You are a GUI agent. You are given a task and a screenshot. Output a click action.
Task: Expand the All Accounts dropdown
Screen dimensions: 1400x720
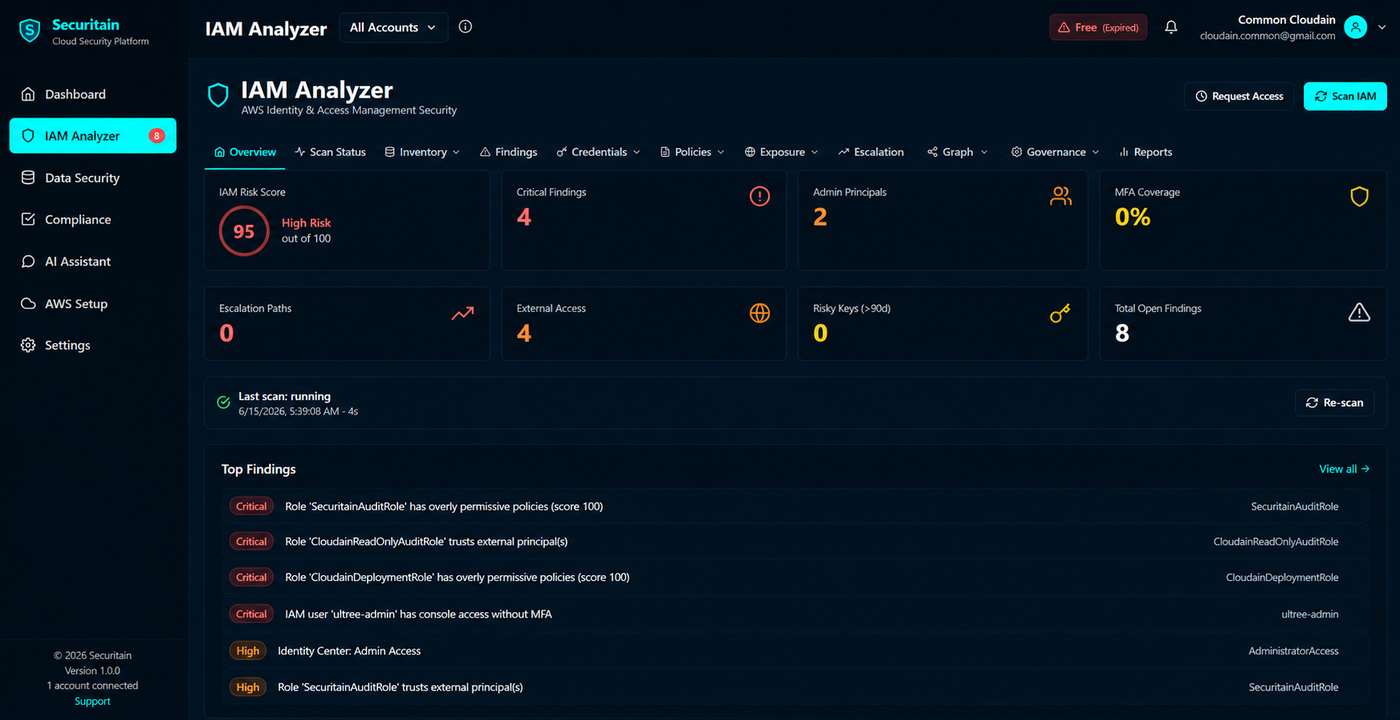[x=393, y=27]
